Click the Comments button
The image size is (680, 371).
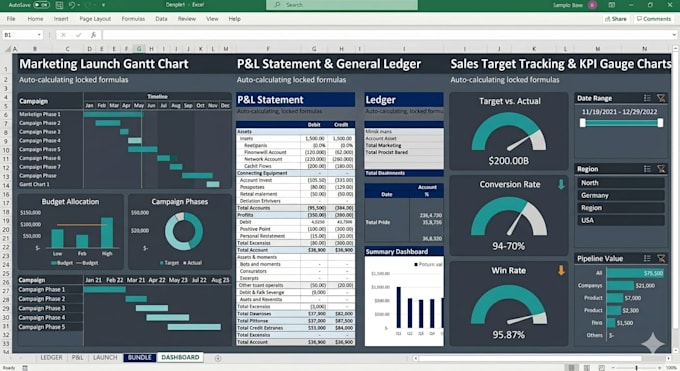(x=654, y=19)
